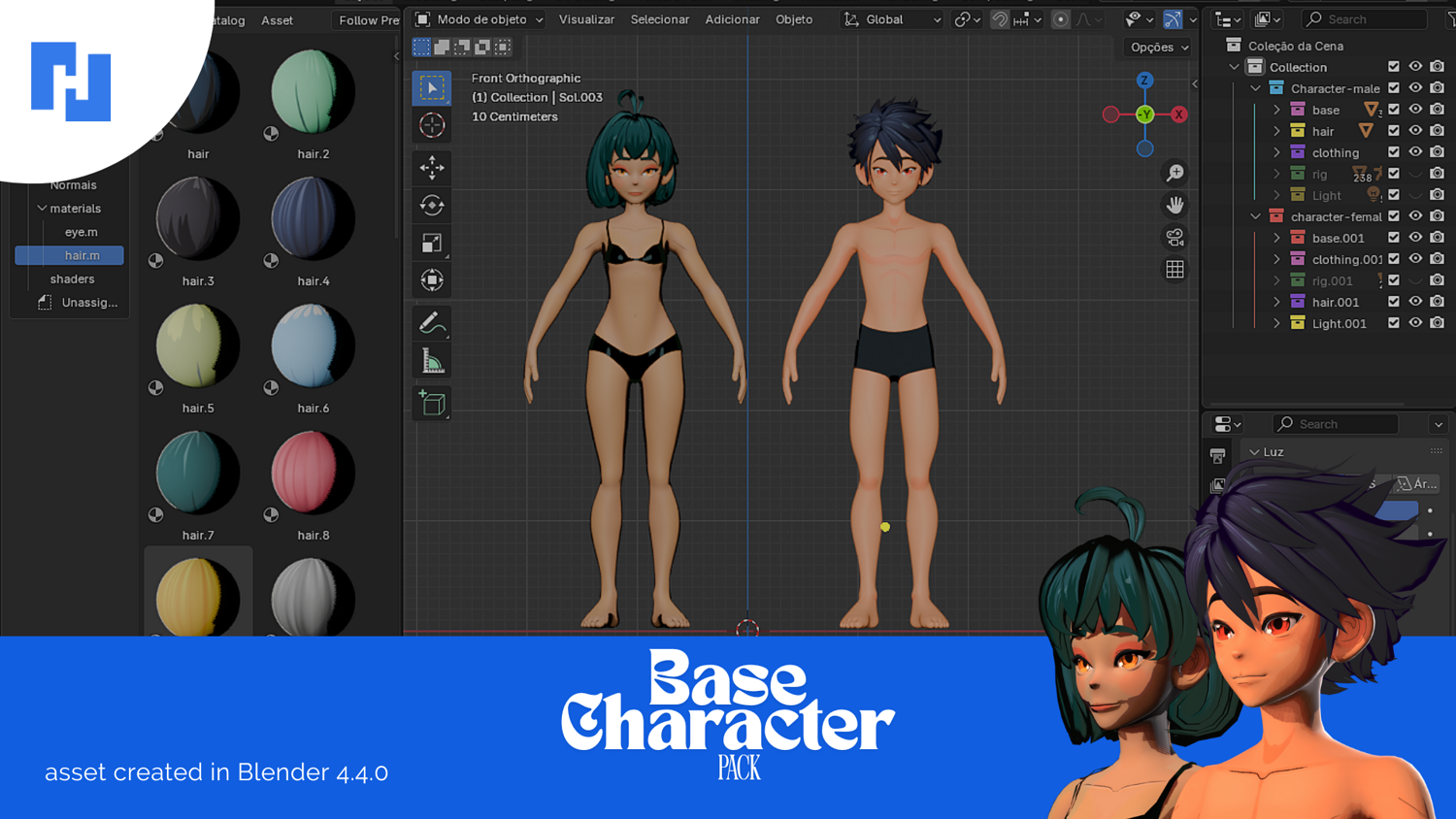Disable render for Collection camera icon
The image size is (1456, 819).
(x=1437, y=67)
